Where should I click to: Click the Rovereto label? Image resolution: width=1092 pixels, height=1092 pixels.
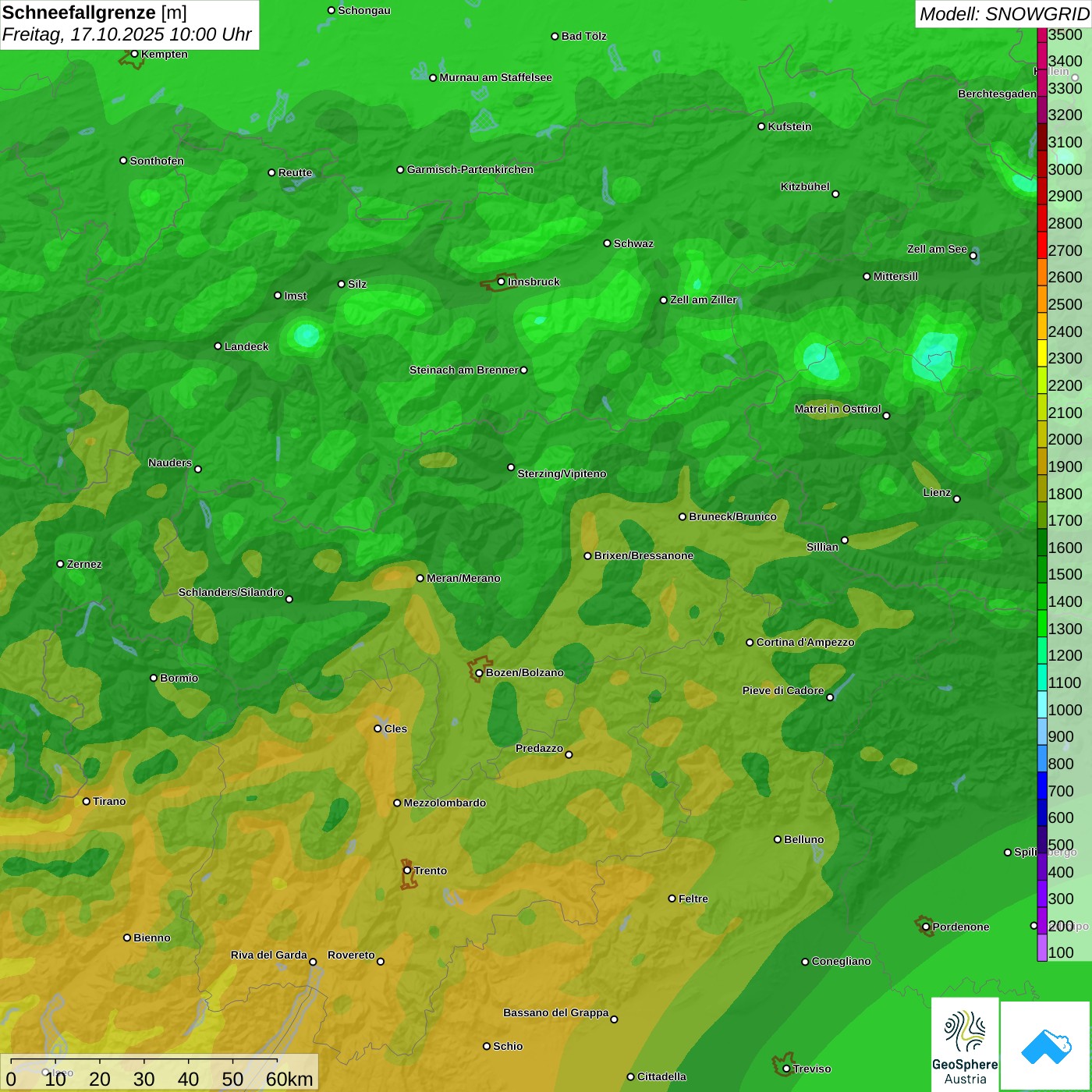[351, 955]
